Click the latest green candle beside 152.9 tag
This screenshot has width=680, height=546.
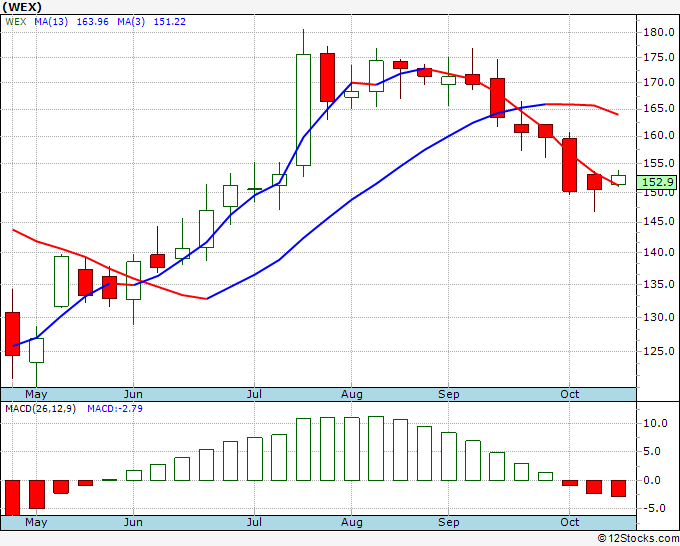click(x=618, y=180)
